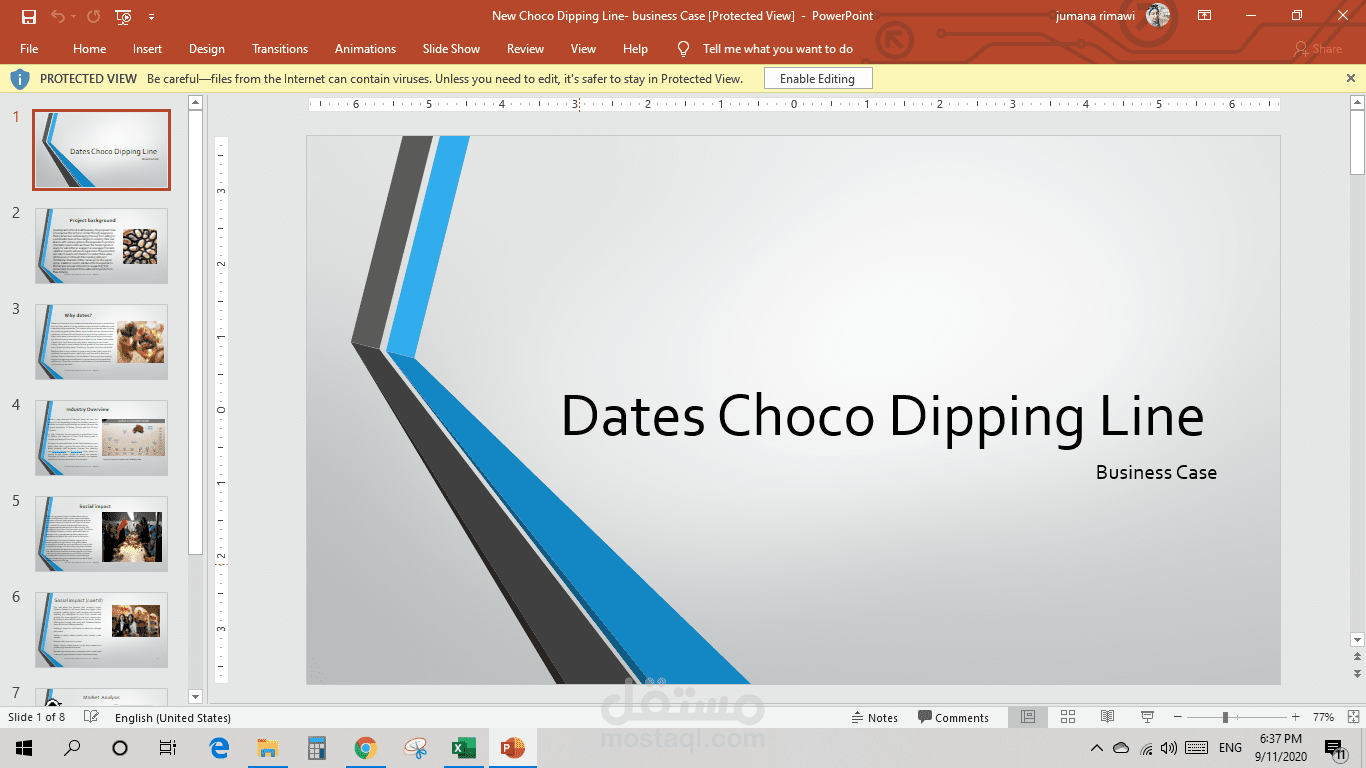Click the thumbnail pane scroll down arrow
Image resolution: width=1366 pixels, height=768 pixels.
(196, 696)
